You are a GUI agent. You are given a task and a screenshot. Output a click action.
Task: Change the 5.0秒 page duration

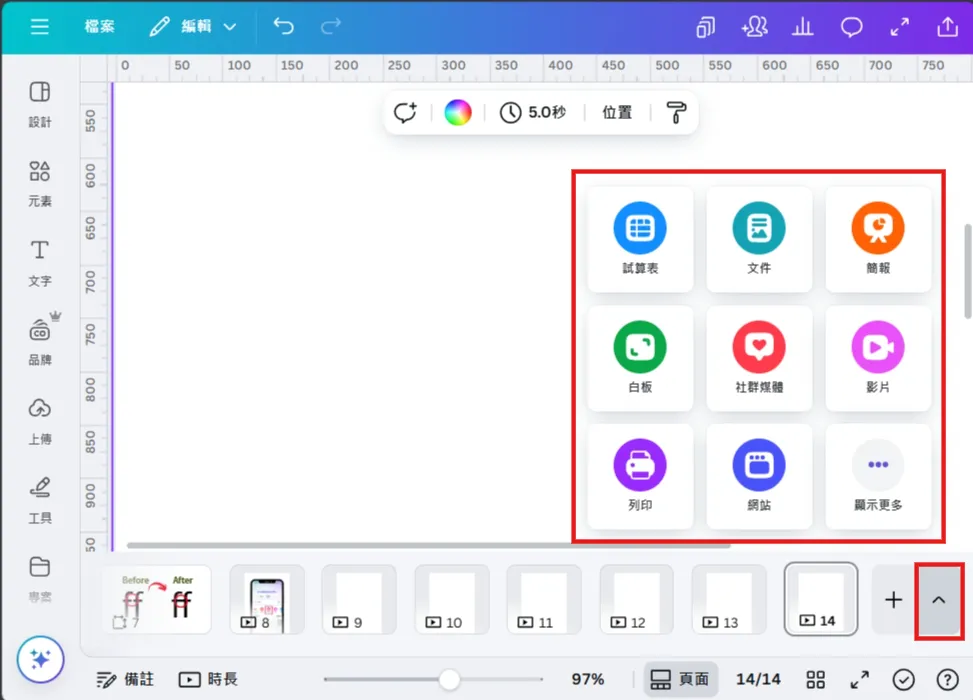533,112
